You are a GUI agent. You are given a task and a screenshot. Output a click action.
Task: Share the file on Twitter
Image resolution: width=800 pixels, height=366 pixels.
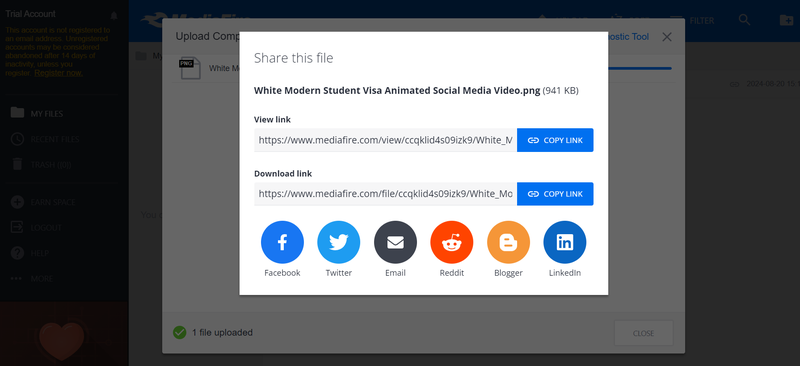click(339, 242)
